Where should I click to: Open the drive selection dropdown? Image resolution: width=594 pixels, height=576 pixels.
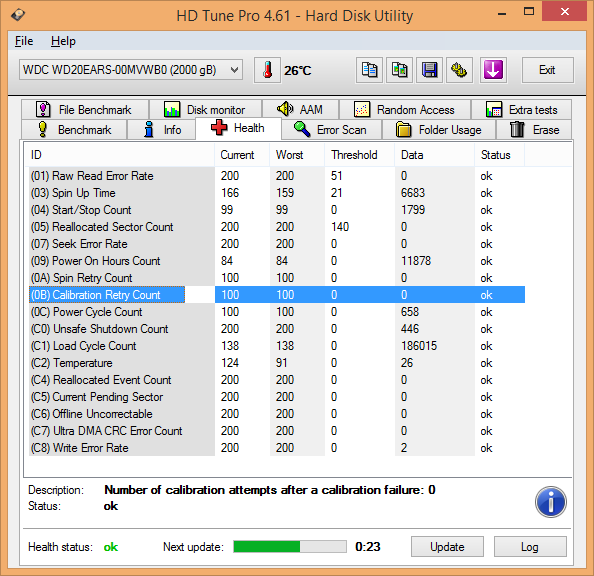(x=131, y=70)
